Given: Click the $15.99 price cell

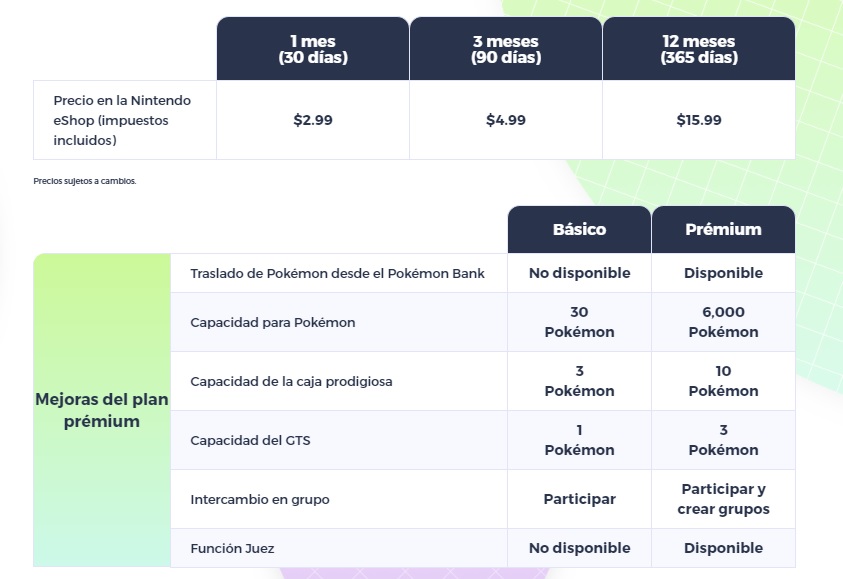Looking at the screenshot, I should coord(699,120).
